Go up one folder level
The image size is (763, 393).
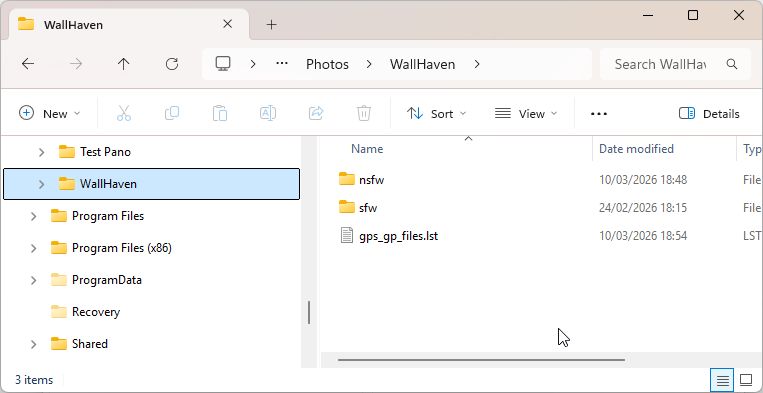[124, 64]
